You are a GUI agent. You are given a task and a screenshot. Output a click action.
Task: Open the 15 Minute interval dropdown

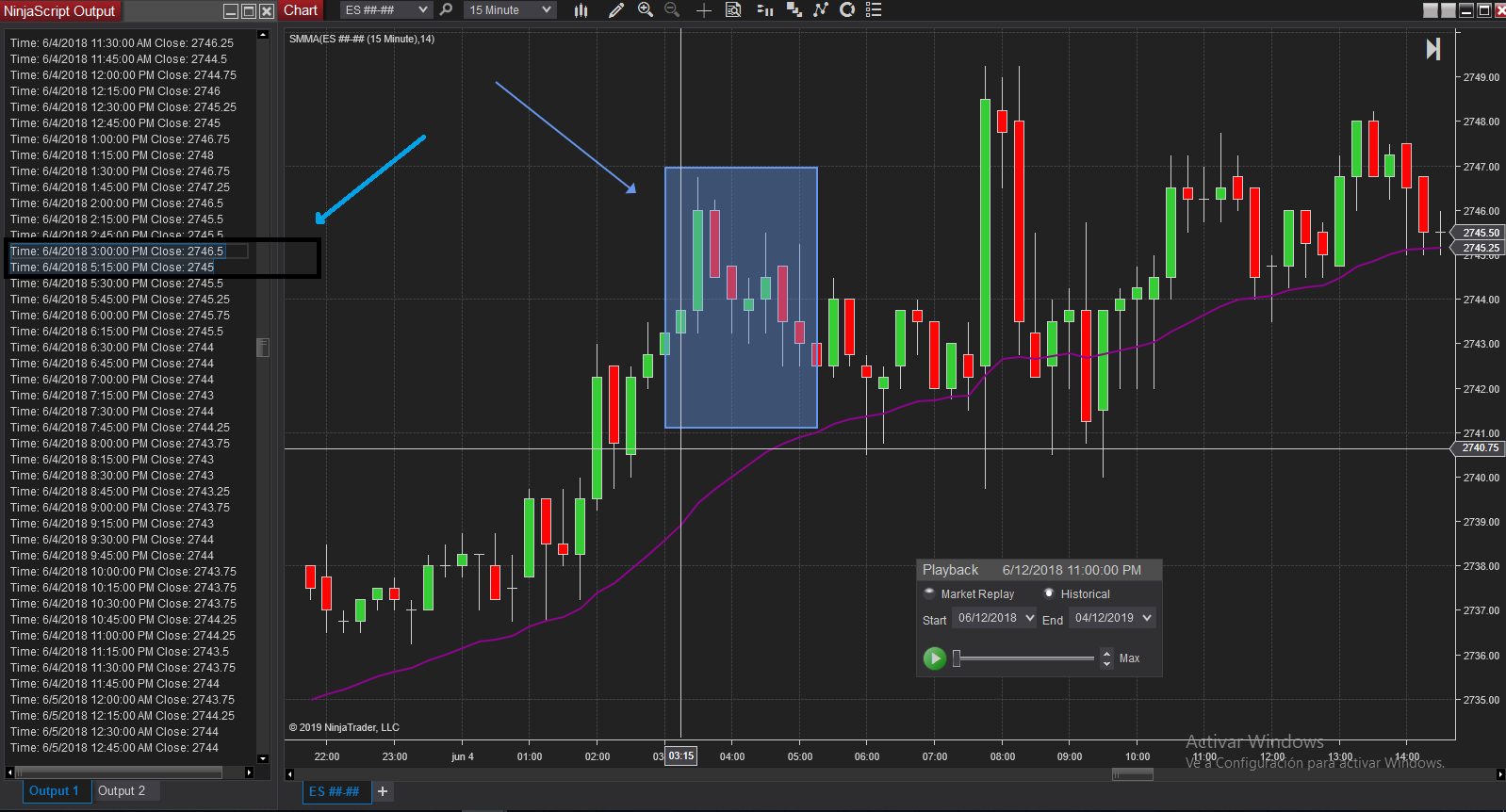510,9
